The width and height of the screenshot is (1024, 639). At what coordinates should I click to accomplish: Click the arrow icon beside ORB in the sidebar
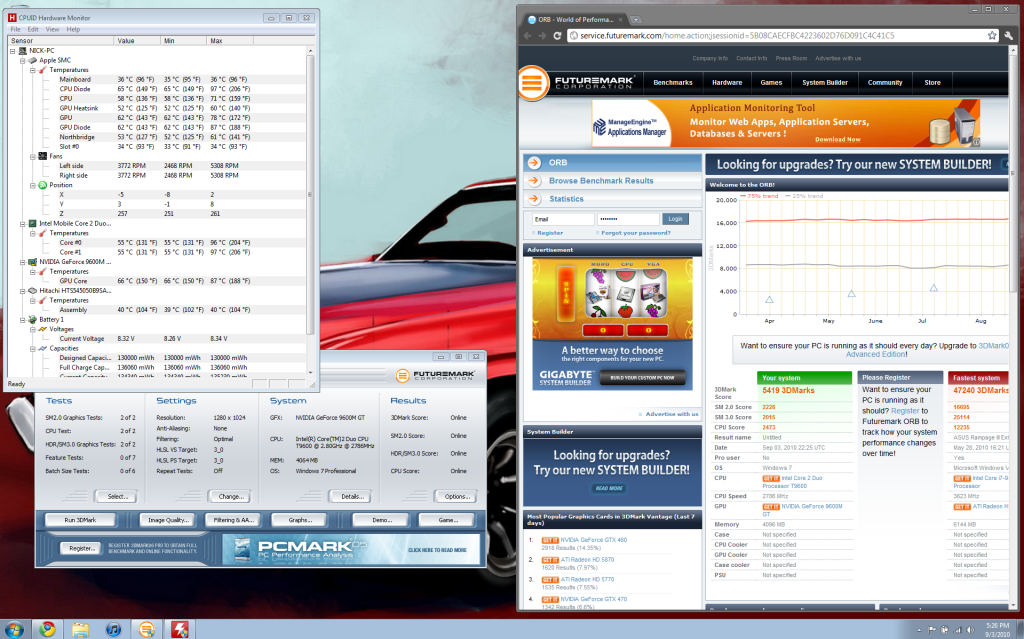534,163
